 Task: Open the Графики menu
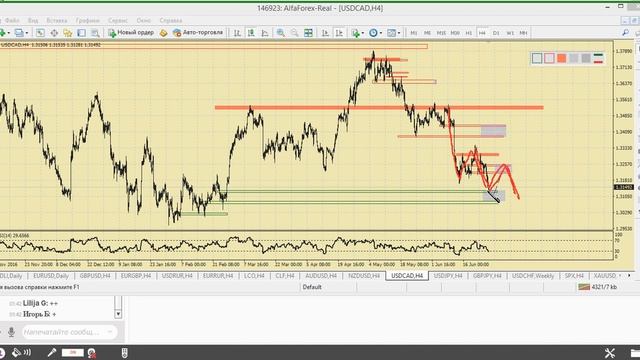pyautogui.click(x=87, y=20)
